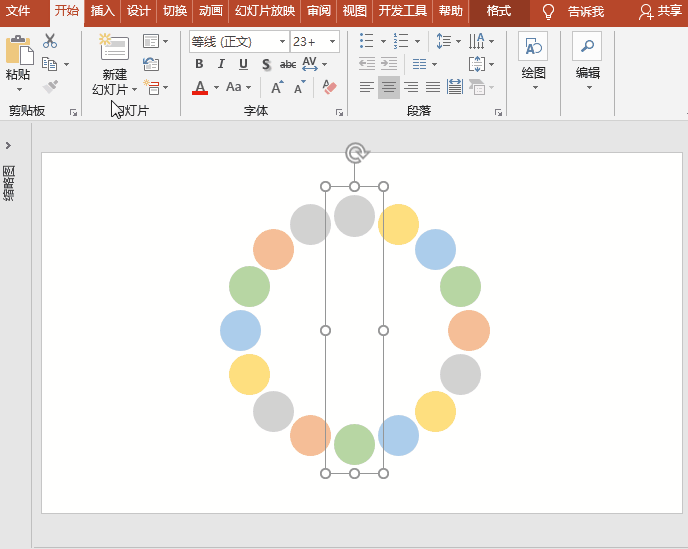Open the font name dropdown
This screenshot has width=688, height=549.
[x=282, y=42]
